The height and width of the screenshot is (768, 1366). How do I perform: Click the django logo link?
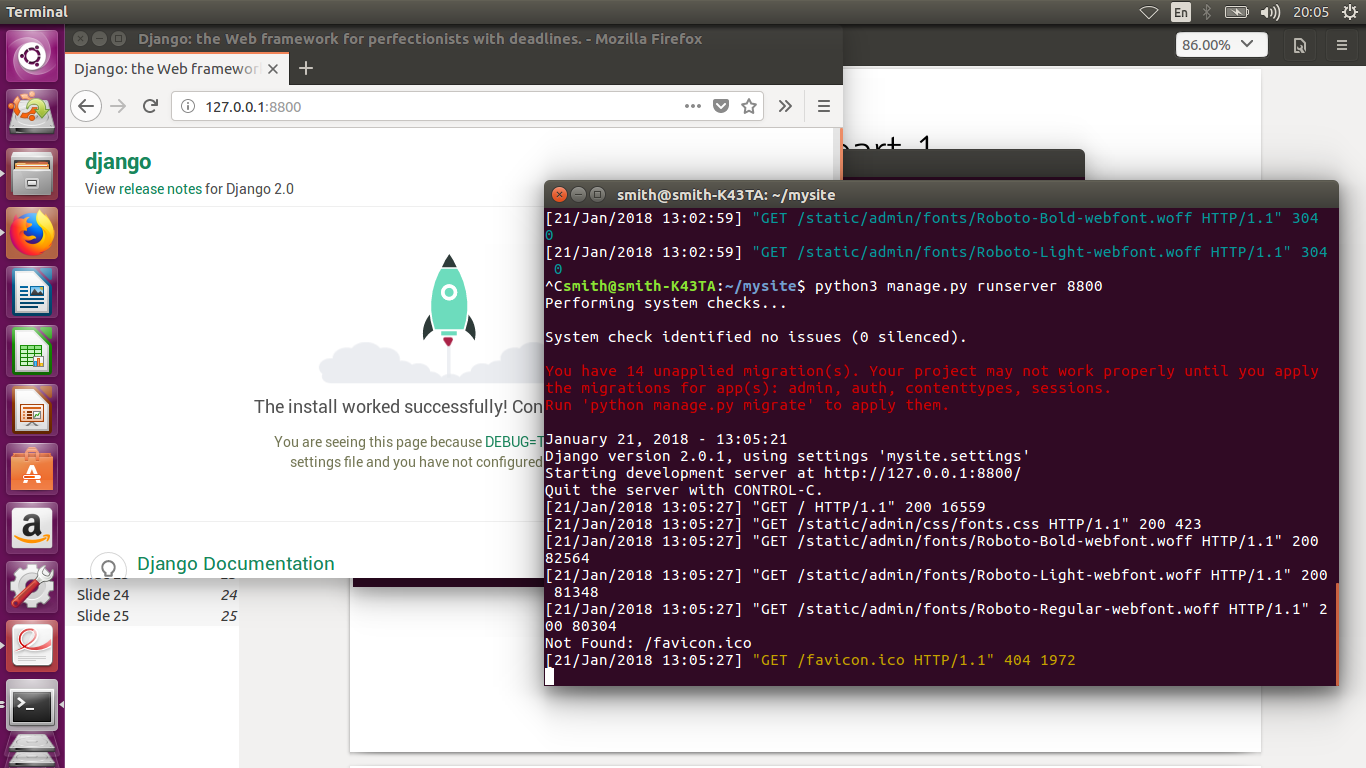[118, 162]
